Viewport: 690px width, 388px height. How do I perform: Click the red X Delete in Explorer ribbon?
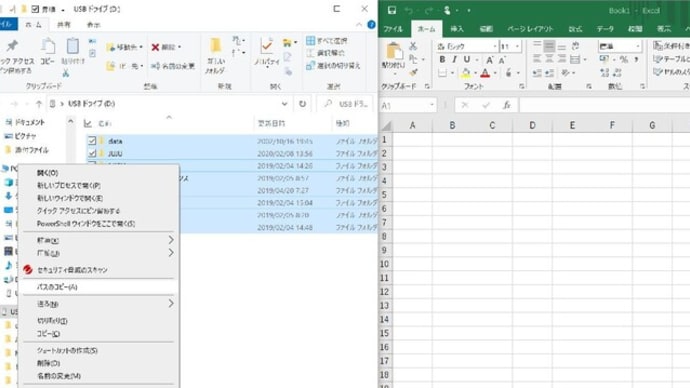(x=155, y=47)
